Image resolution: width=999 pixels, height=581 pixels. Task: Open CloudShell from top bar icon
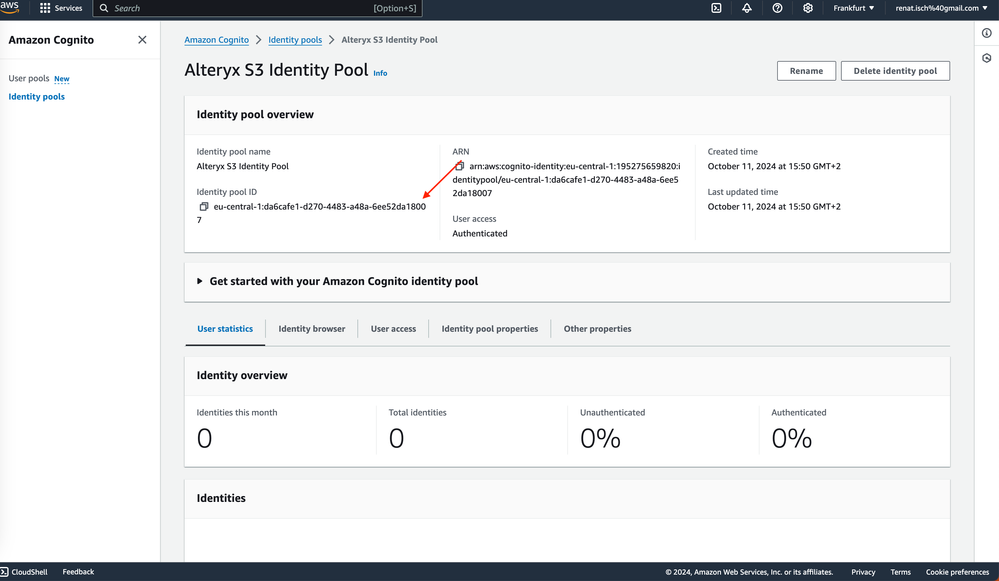click(716, 8)
